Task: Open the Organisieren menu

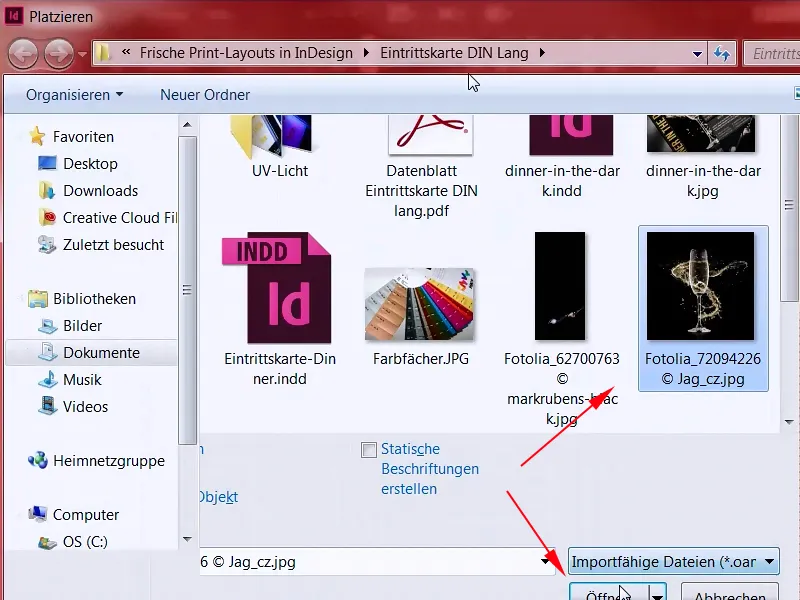Action: [74, 95]
